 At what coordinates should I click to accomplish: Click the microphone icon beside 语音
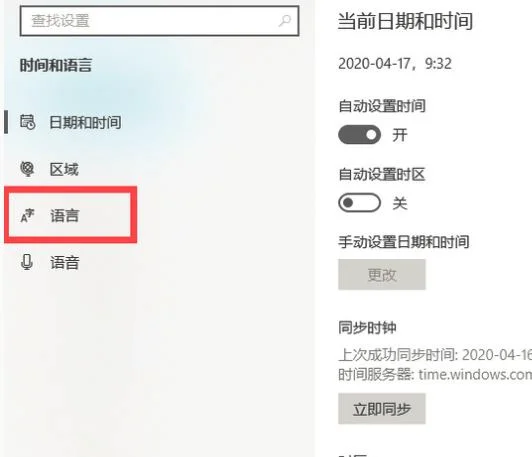27,262
